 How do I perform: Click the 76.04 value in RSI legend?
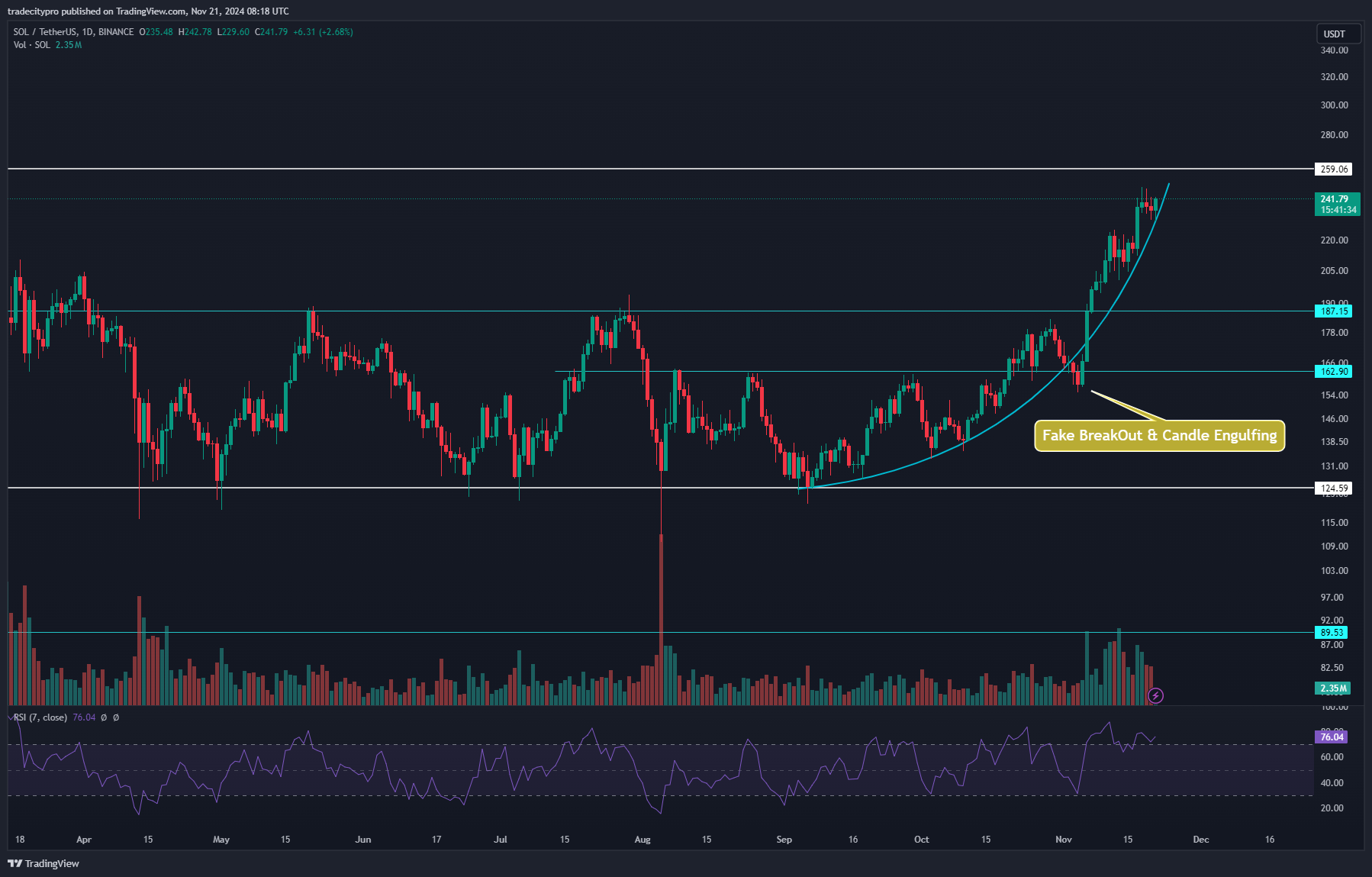coord(84,717)
